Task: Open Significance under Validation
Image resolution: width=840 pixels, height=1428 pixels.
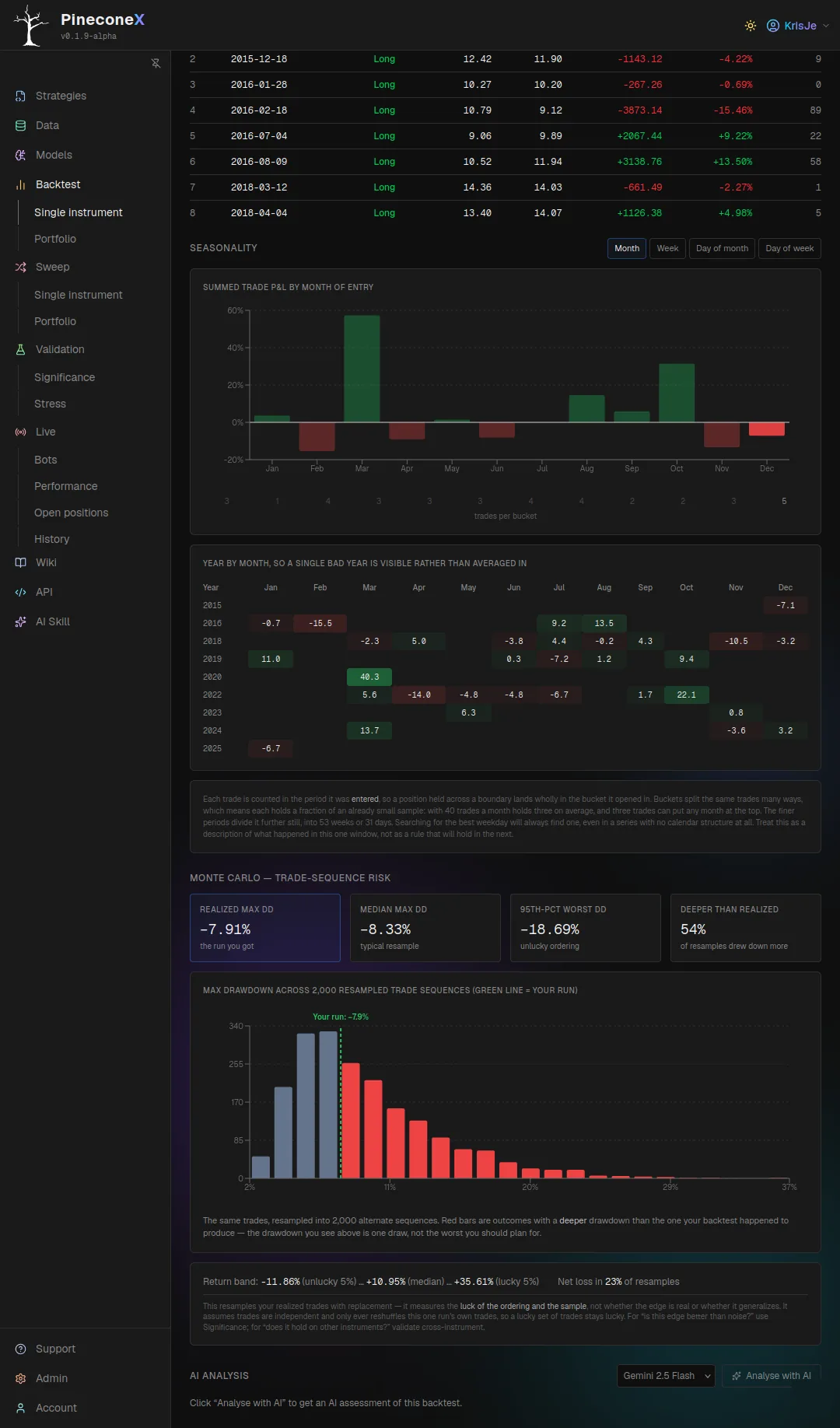Action: click(65, 377)
